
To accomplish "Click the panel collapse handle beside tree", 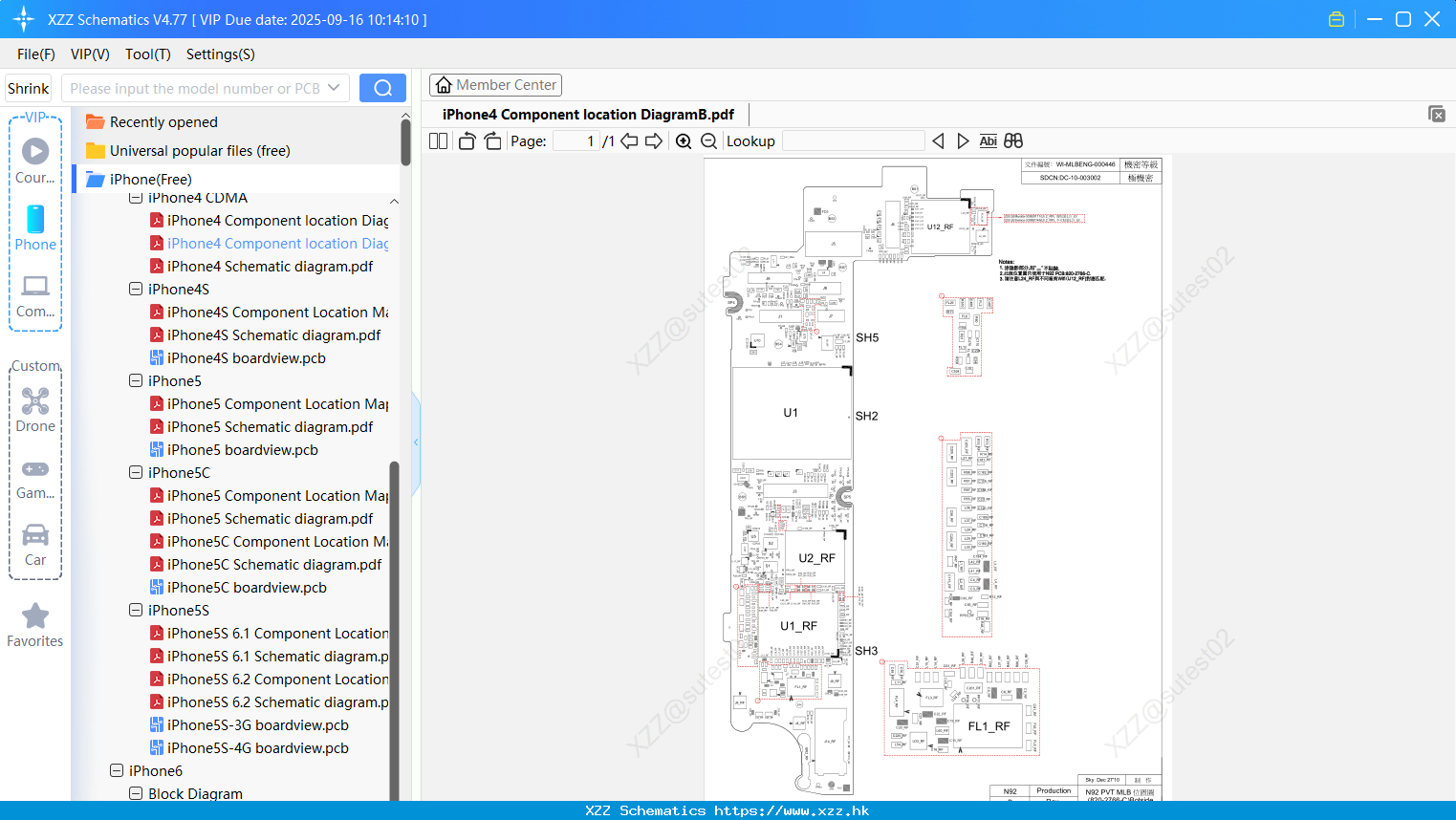I will point(416,442).
